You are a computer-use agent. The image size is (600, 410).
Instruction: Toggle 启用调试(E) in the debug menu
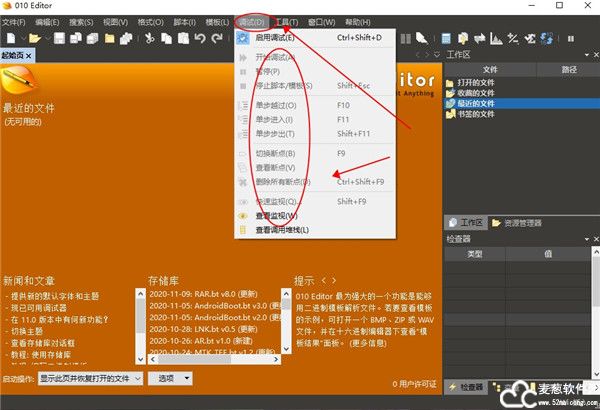(315, 38)
